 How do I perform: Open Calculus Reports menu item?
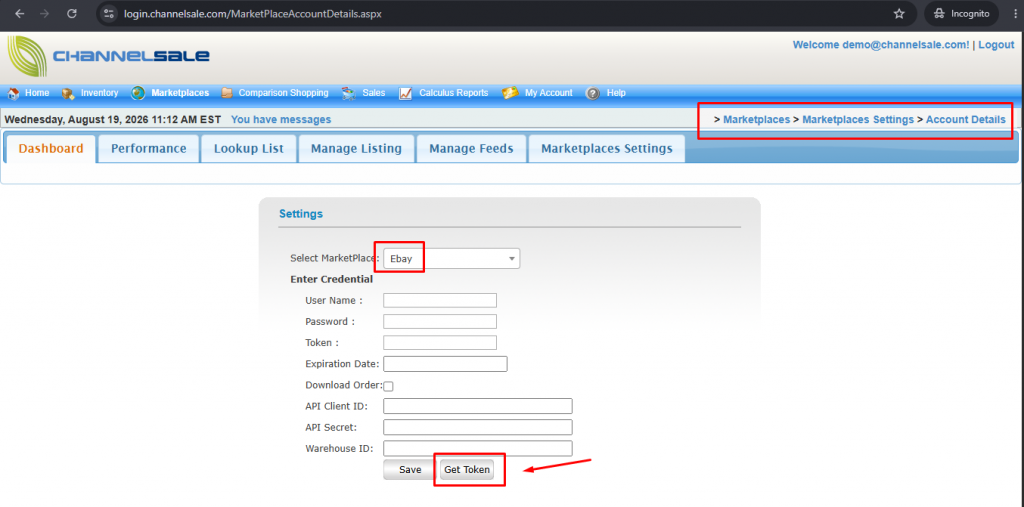(453, 93)
